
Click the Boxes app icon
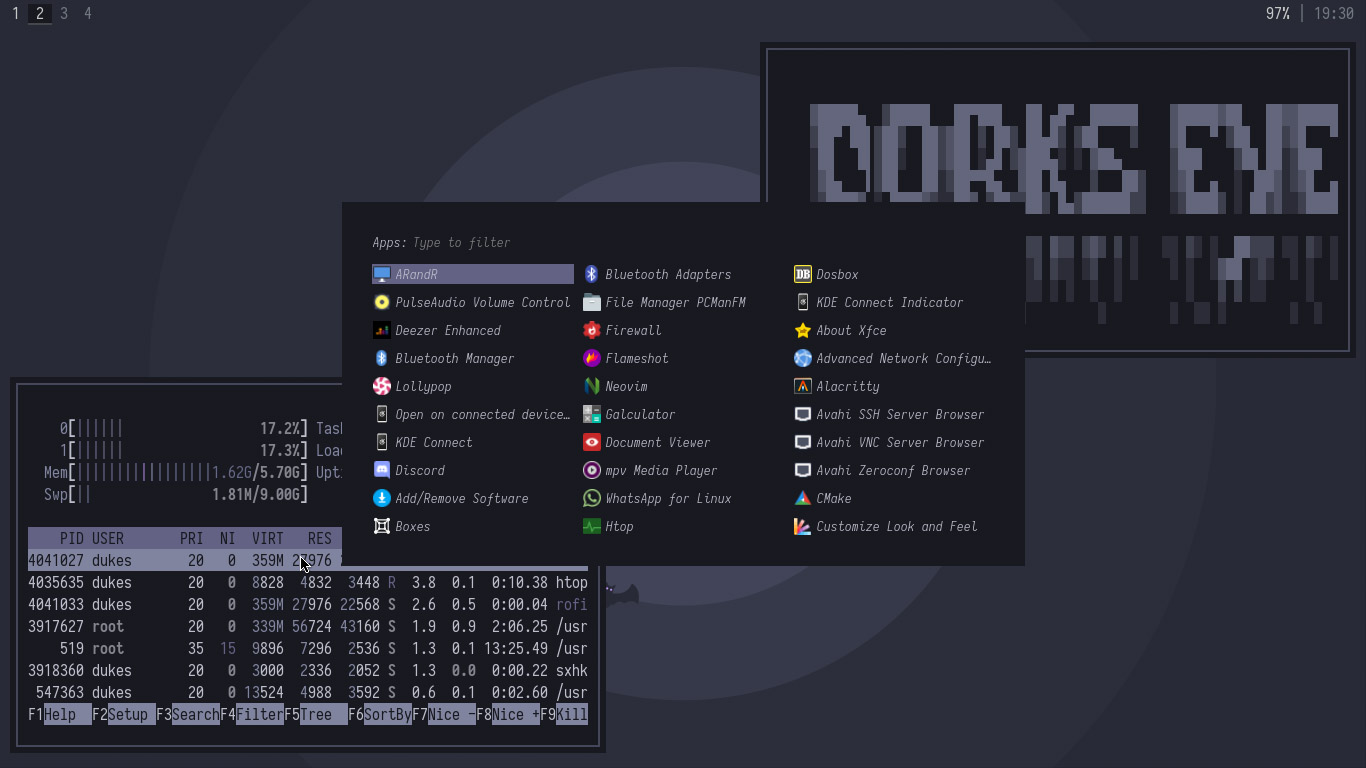[381, 526]
